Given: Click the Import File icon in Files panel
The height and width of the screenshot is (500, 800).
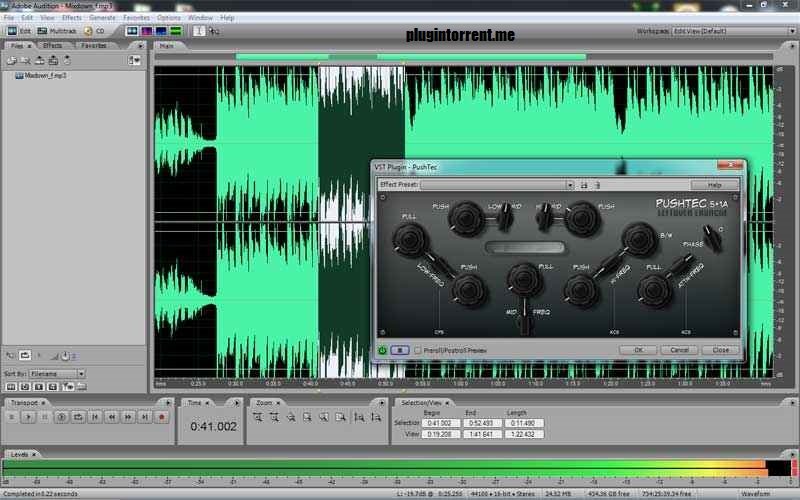Looking at the screenshot, I should 11,60.
